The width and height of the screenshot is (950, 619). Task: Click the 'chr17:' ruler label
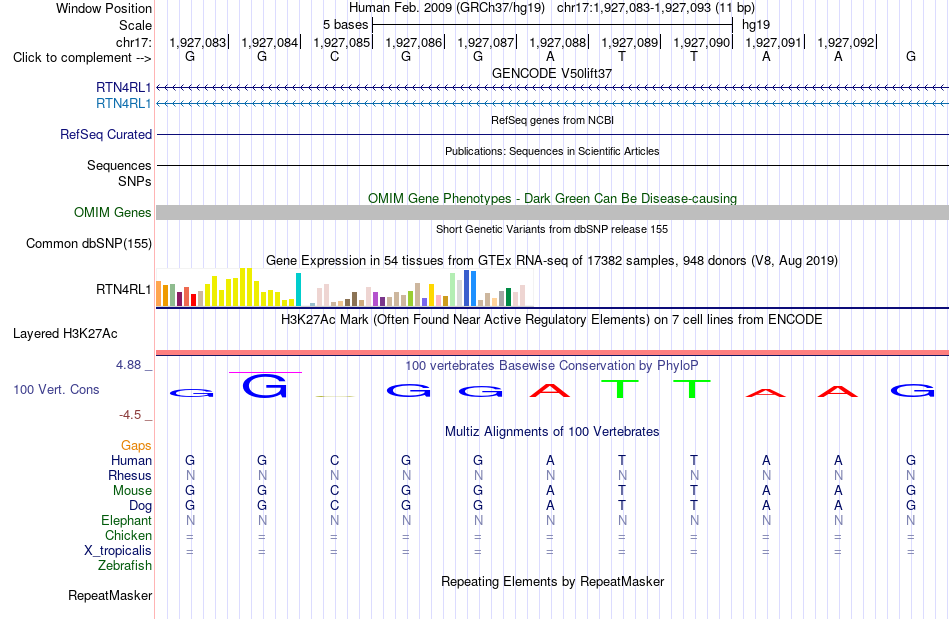(134, 42)
